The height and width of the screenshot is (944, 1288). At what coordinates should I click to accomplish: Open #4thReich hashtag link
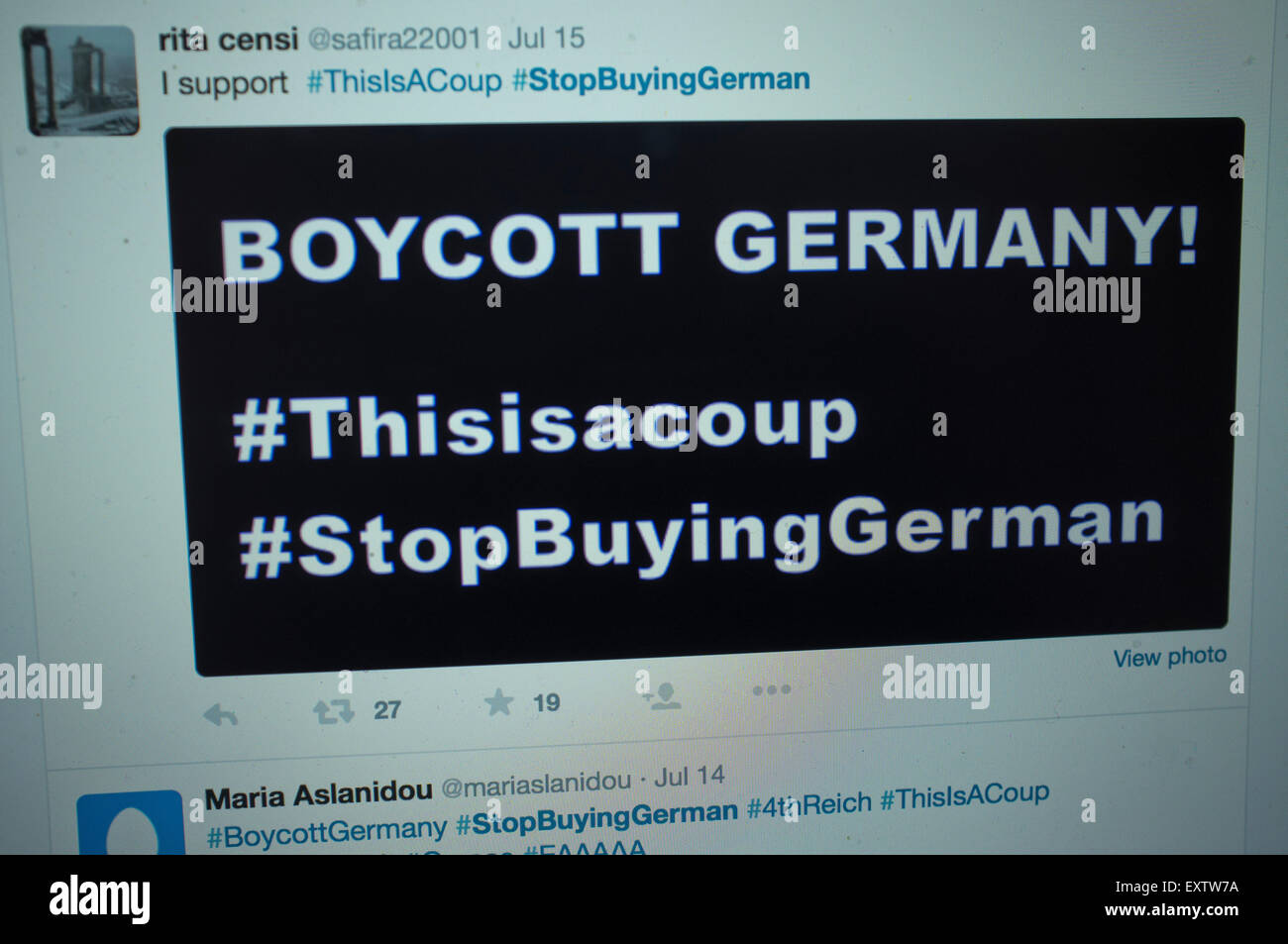808,804
